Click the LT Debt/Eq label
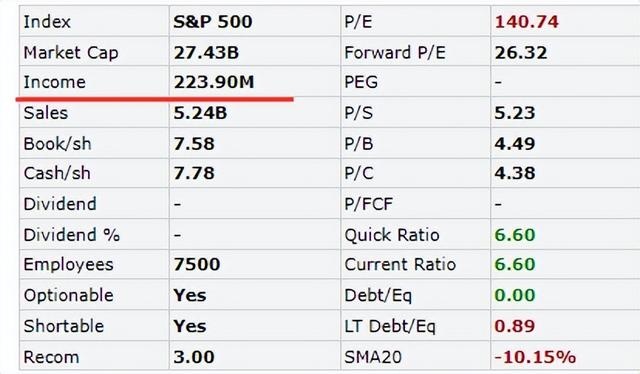Image resolution: width=640 pixels, height=374 pixels. point(390,326)
